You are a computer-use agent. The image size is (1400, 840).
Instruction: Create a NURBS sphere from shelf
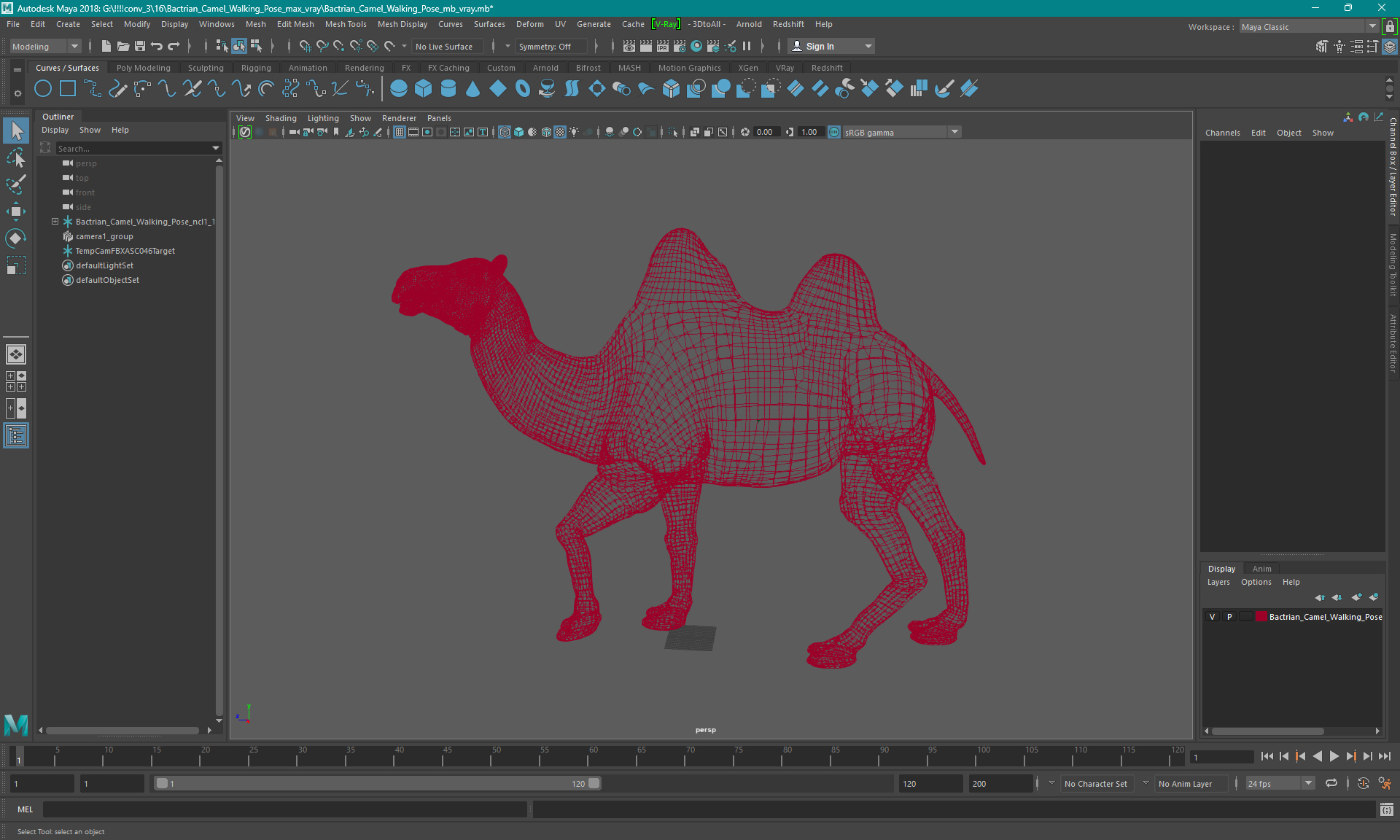click(399, 89)
